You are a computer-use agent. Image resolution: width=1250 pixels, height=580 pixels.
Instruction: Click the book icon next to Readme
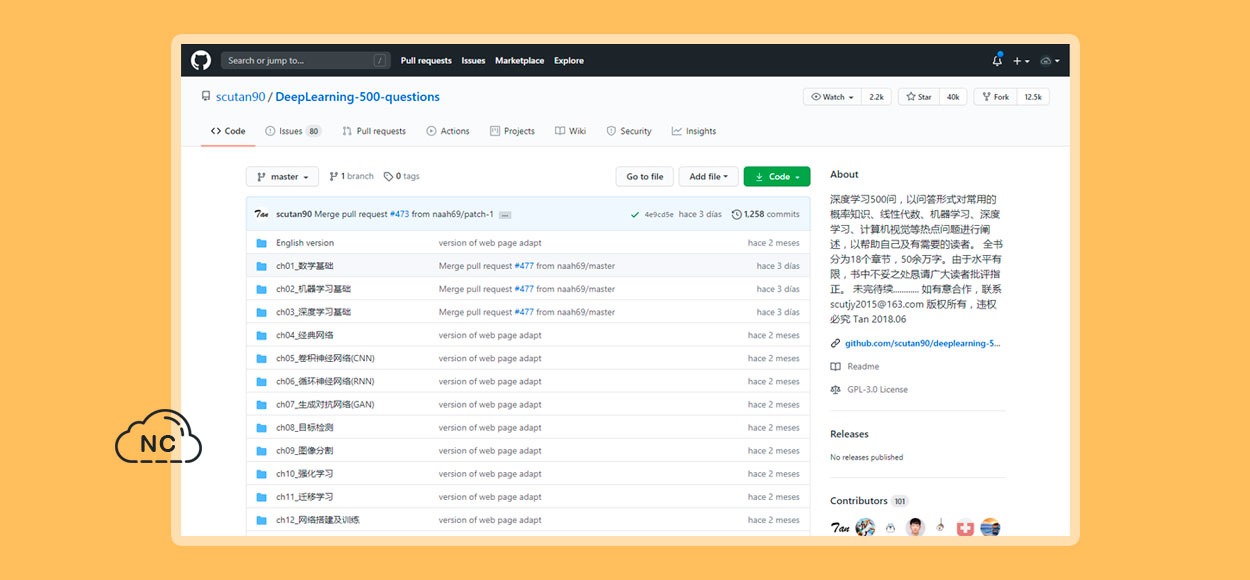coord(836,367)
